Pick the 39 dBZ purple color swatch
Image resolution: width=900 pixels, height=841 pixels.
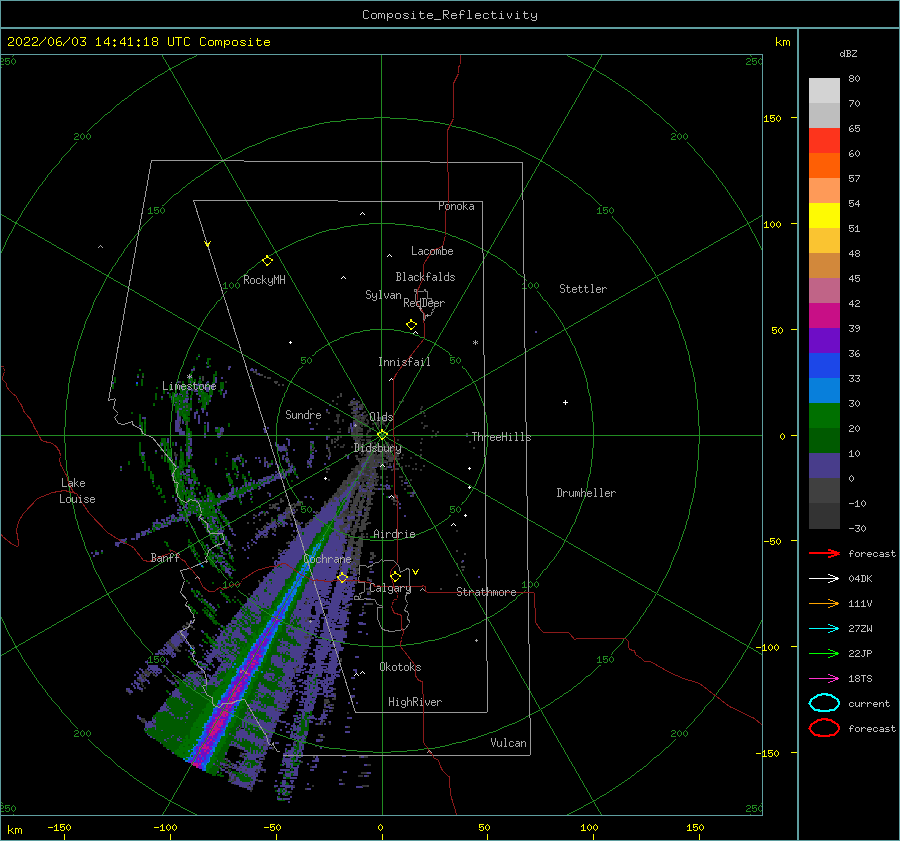tap(824, 340)
